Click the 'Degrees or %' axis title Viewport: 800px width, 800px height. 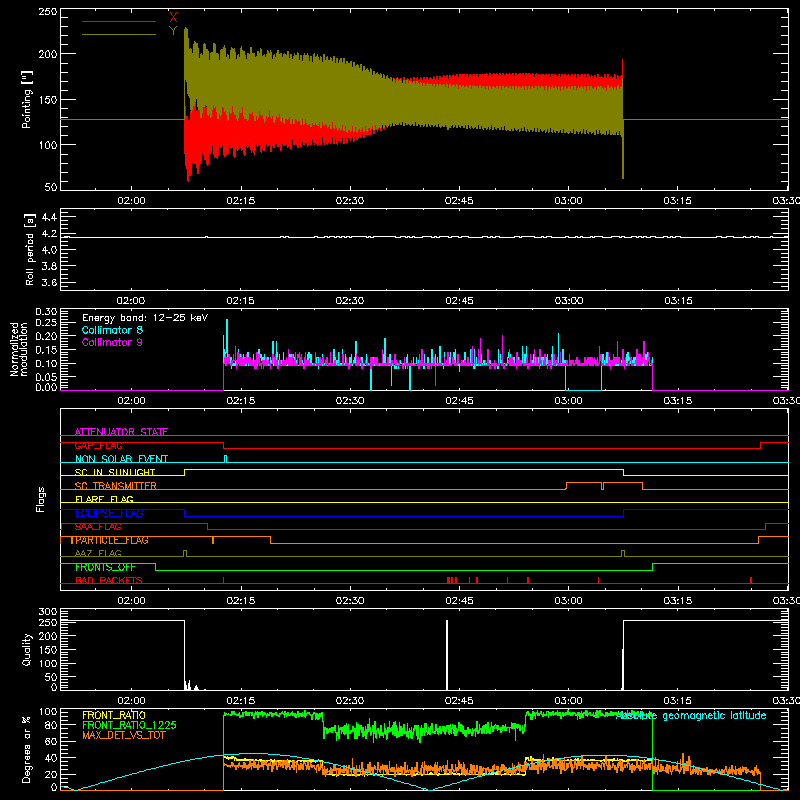click(x=27, y=749)
